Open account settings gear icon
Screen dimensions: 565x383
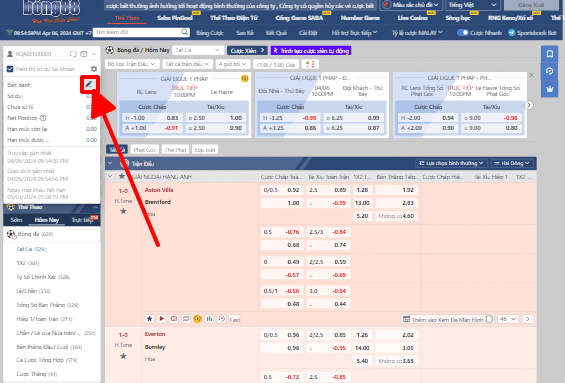[x=94, y=69]
